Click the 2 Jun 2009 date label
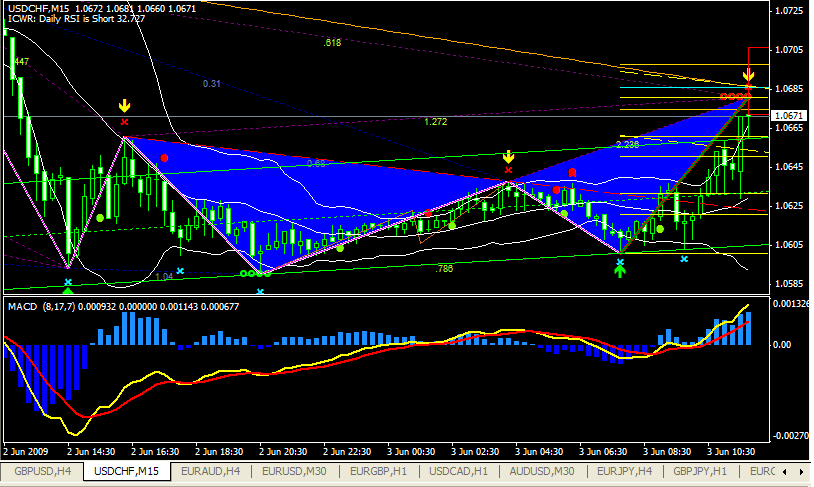Image resolution: width=814 pixels, height=487 pixels. pos(25,452)
